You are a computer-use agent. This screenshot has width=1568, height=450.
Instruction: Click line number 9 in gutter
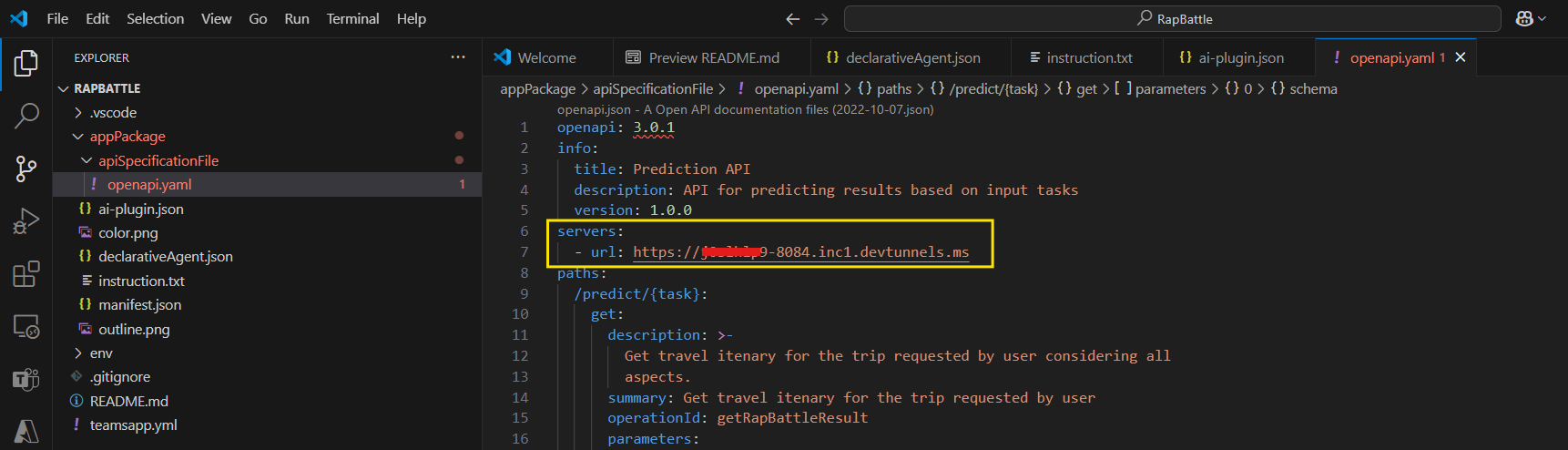524,294
